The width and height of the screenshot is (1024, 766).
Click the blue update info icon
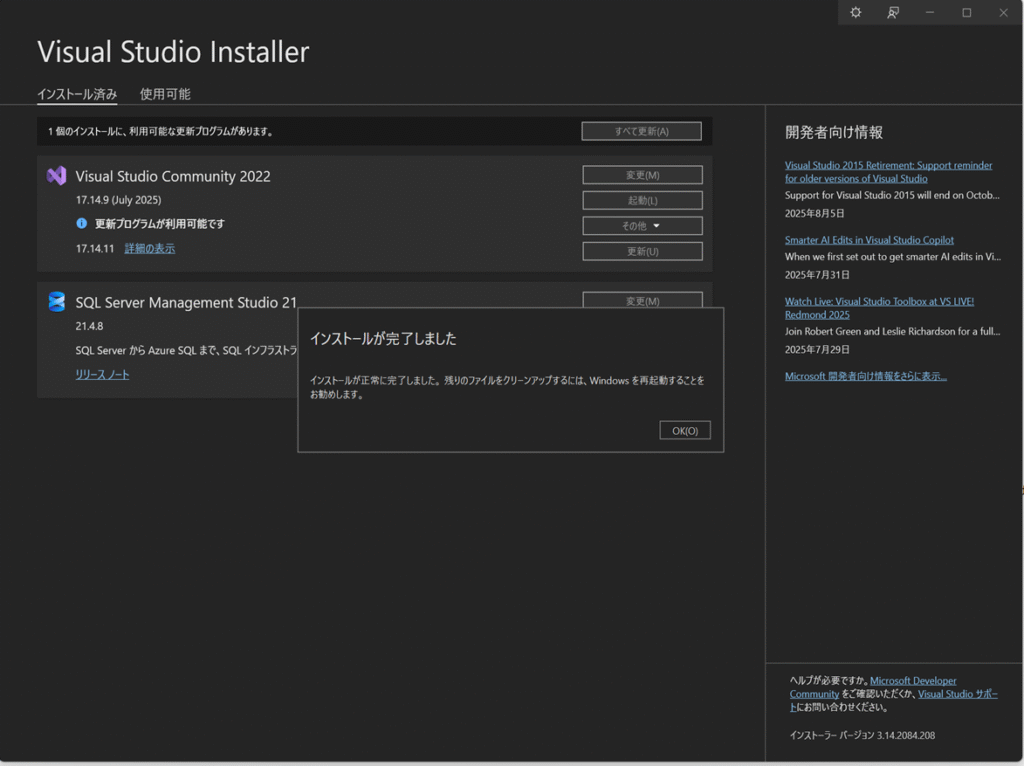[x=82, y=223]
